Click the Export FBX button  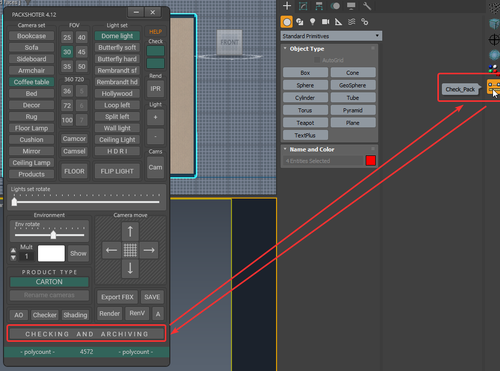click(117, 297)
